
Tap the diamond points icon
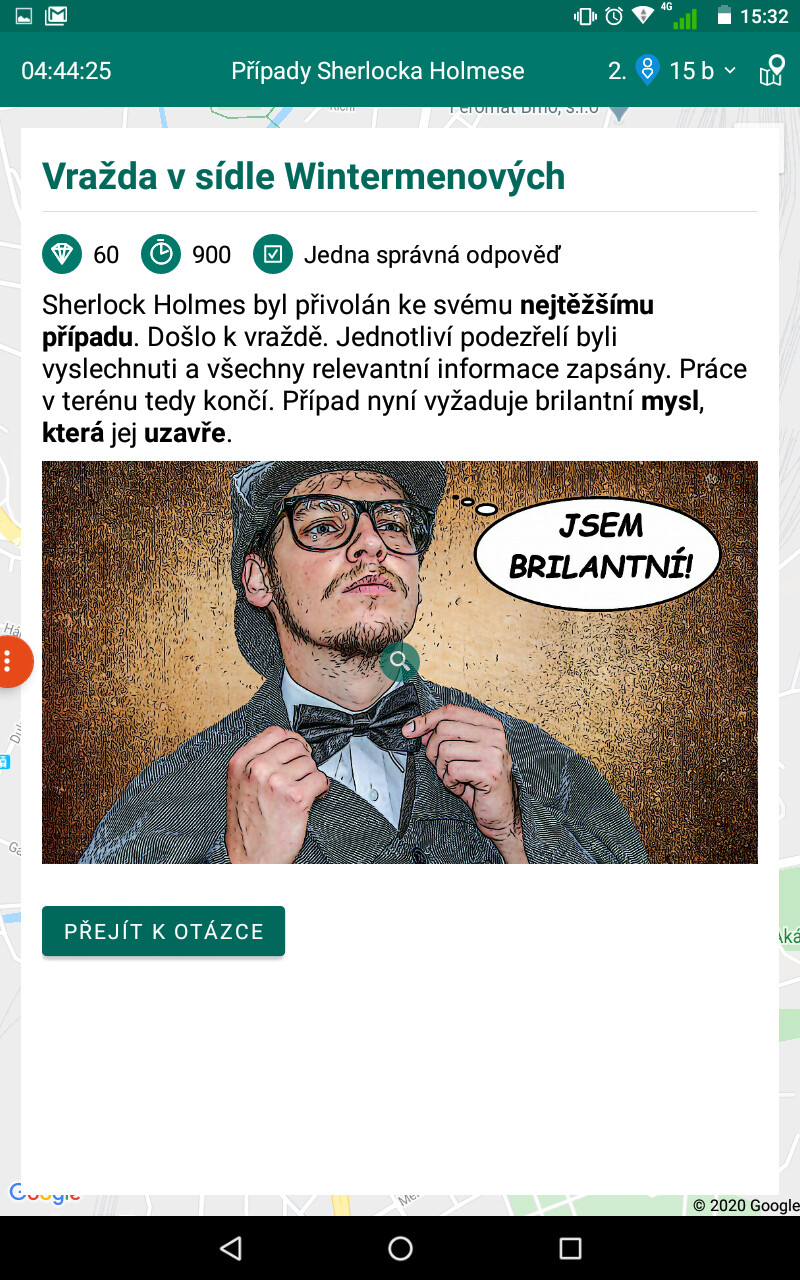[62, 254]
